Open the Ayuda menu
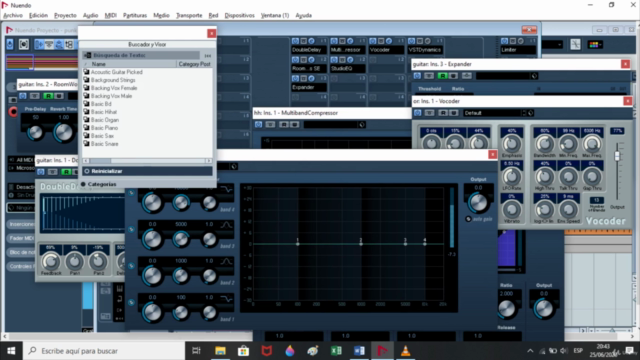 [x=303, y=15]
